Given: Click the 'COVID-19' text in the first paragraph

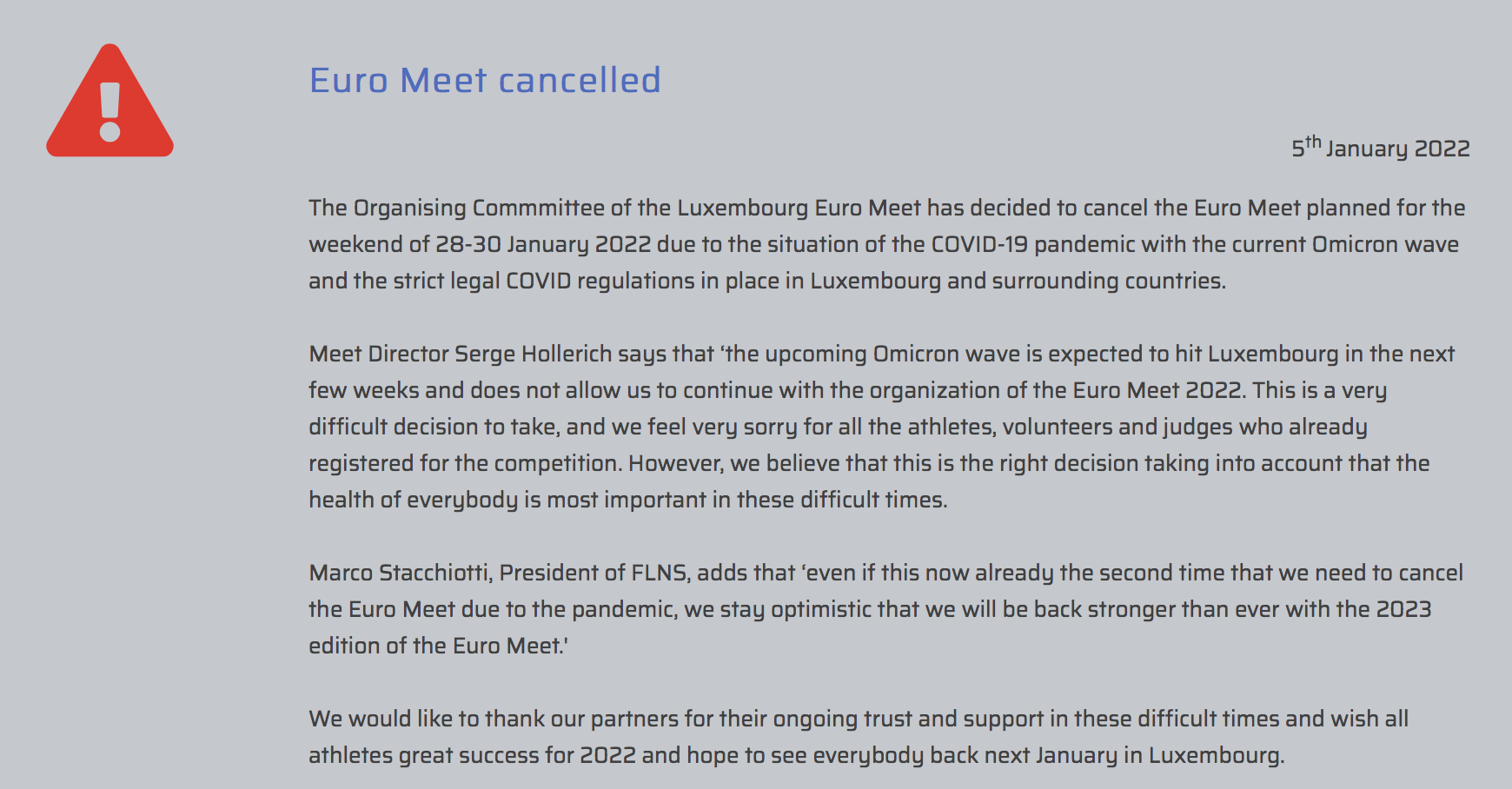Looking at the screenshot, I should [979, 244].
